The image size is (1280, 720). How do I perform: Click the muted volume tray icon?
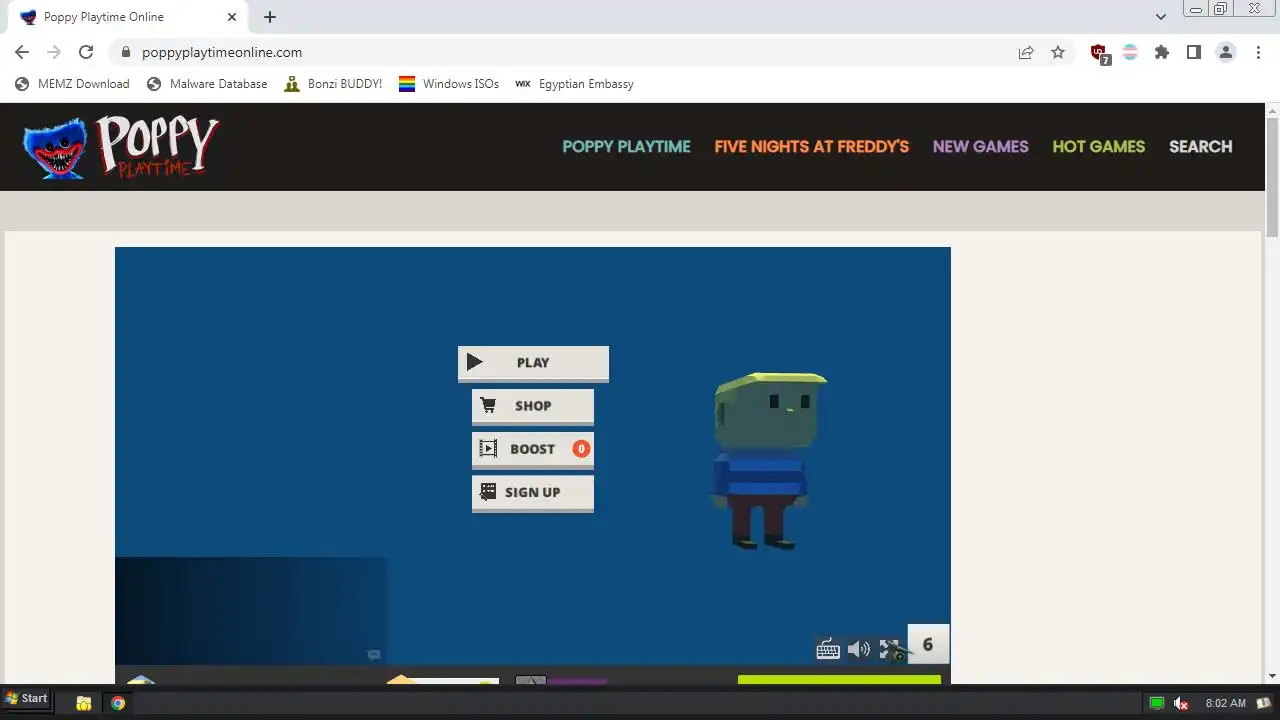click(x=1181, y=703)
